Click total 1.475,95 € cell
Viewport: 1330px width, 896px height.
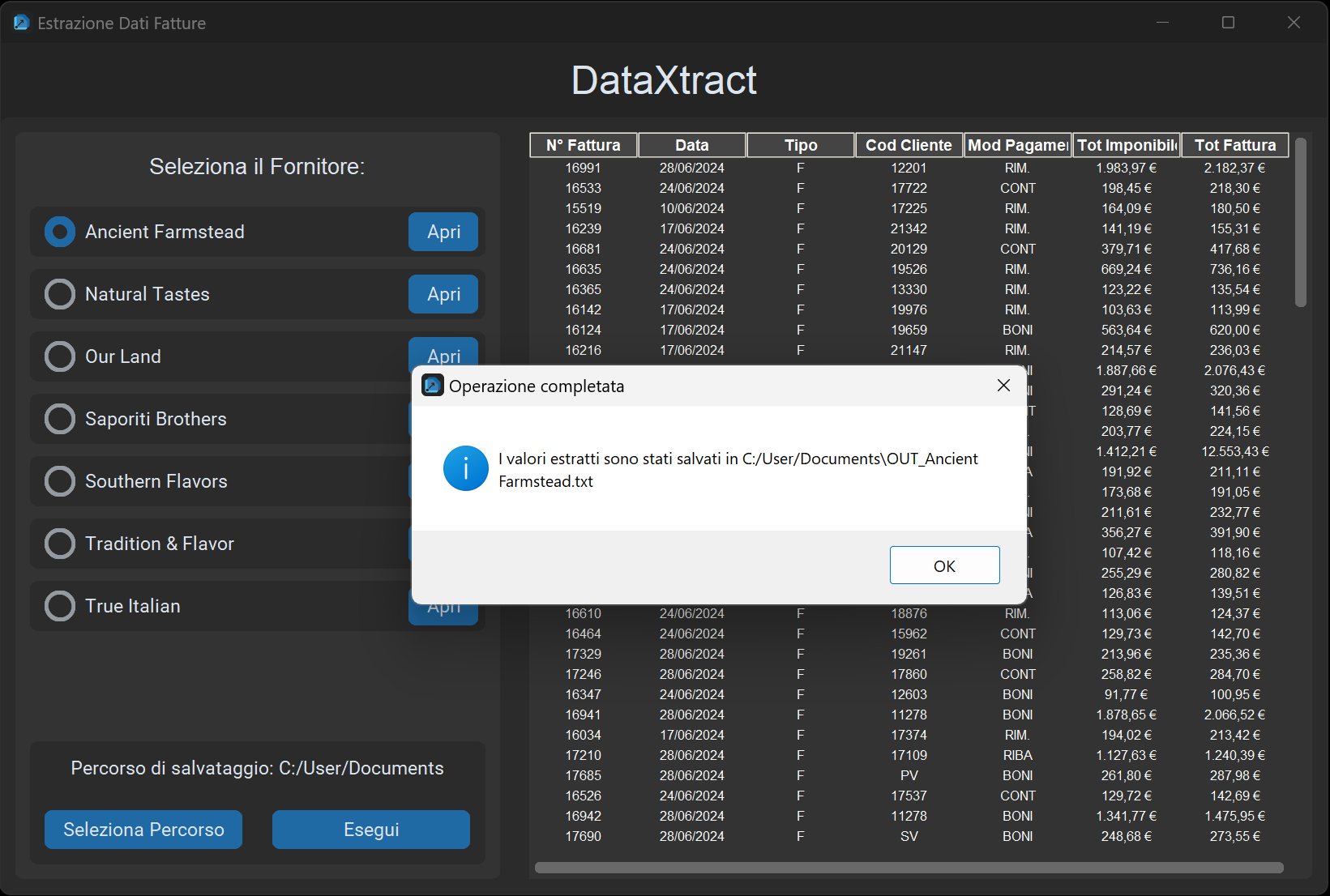1235,816
